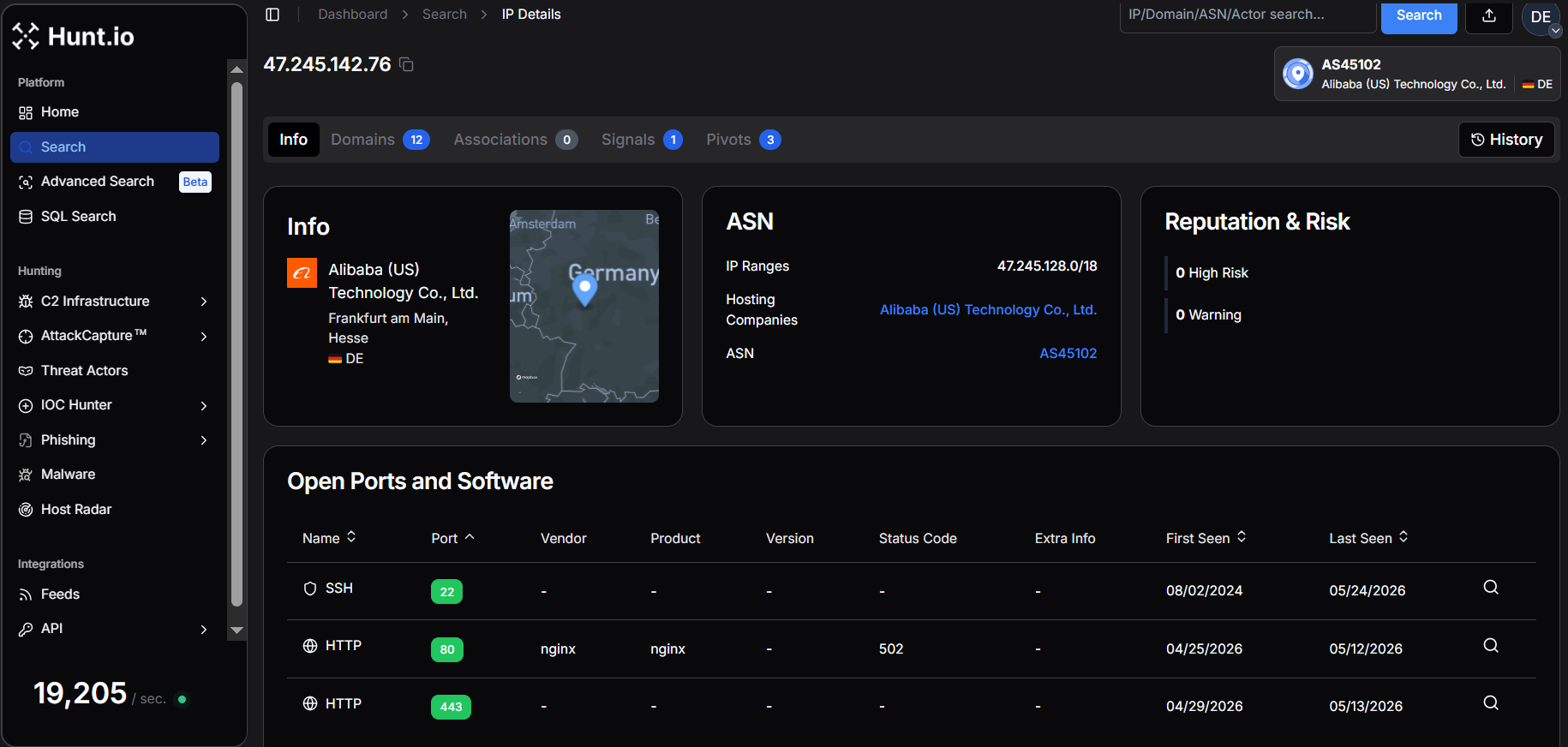The height and width of the screenshot is (747, 1568).
Task: Sort the table by First Seen
Action: tap(1206, 538)
